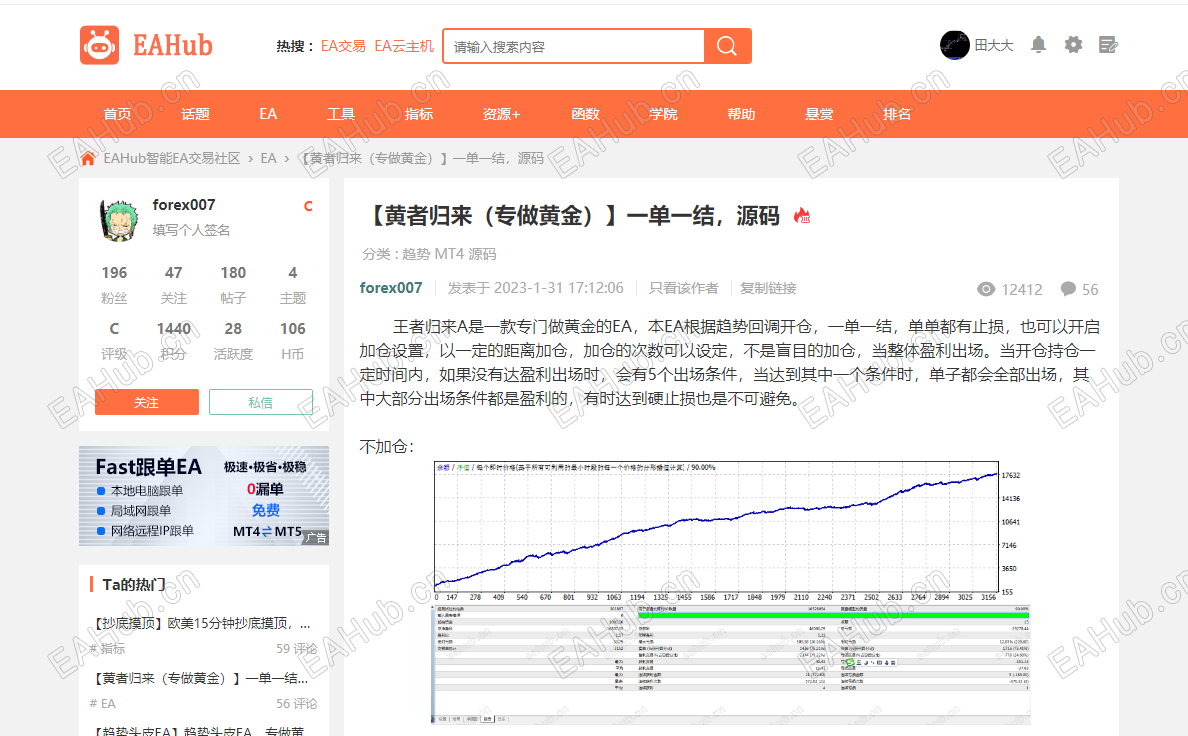Click breadcrumb EAHub智能EA交易社区

click(x=172, y=158)
